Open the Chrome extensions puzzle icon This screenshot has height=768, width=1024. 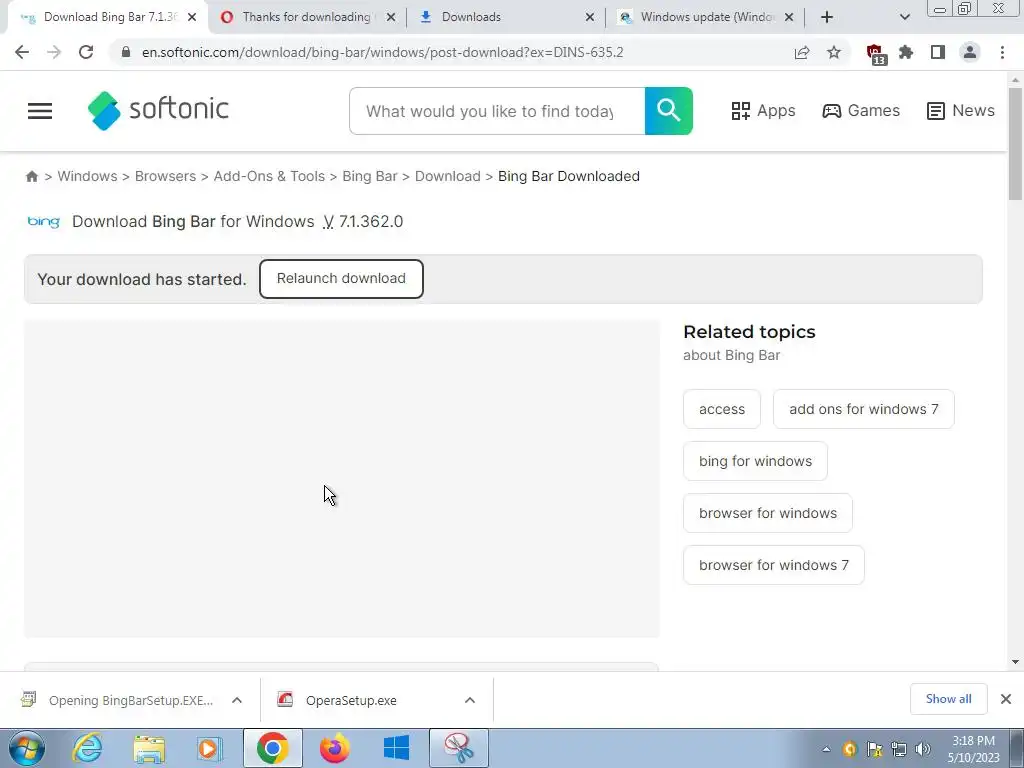(906, 52)
